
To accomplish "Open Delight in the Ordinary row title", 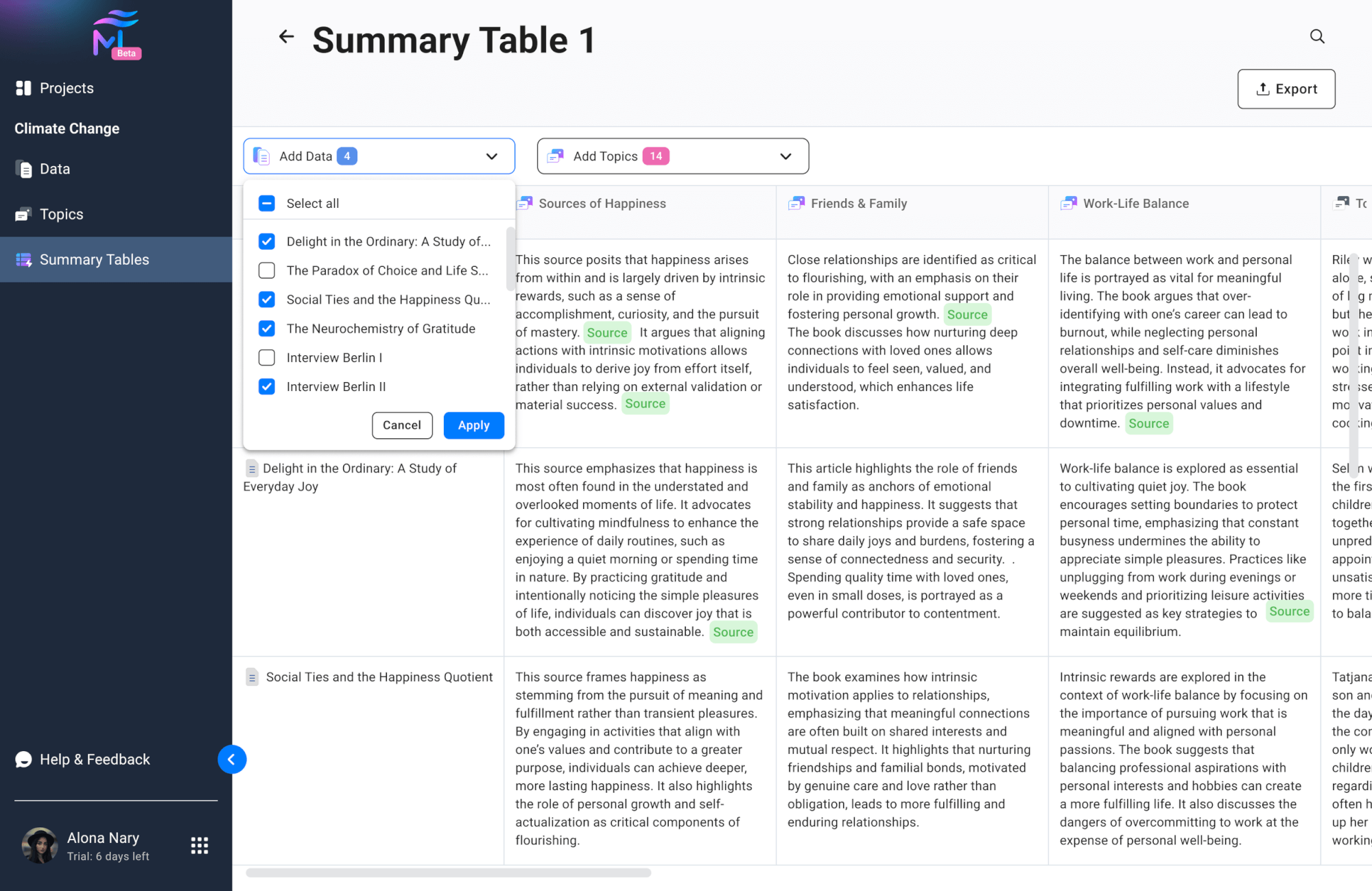I will [x=350, y=477].
